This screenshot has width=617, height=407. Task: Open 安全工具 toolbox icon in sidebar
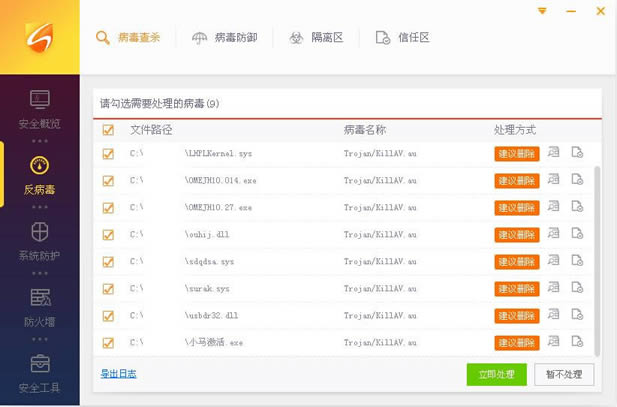coord(39,364)
